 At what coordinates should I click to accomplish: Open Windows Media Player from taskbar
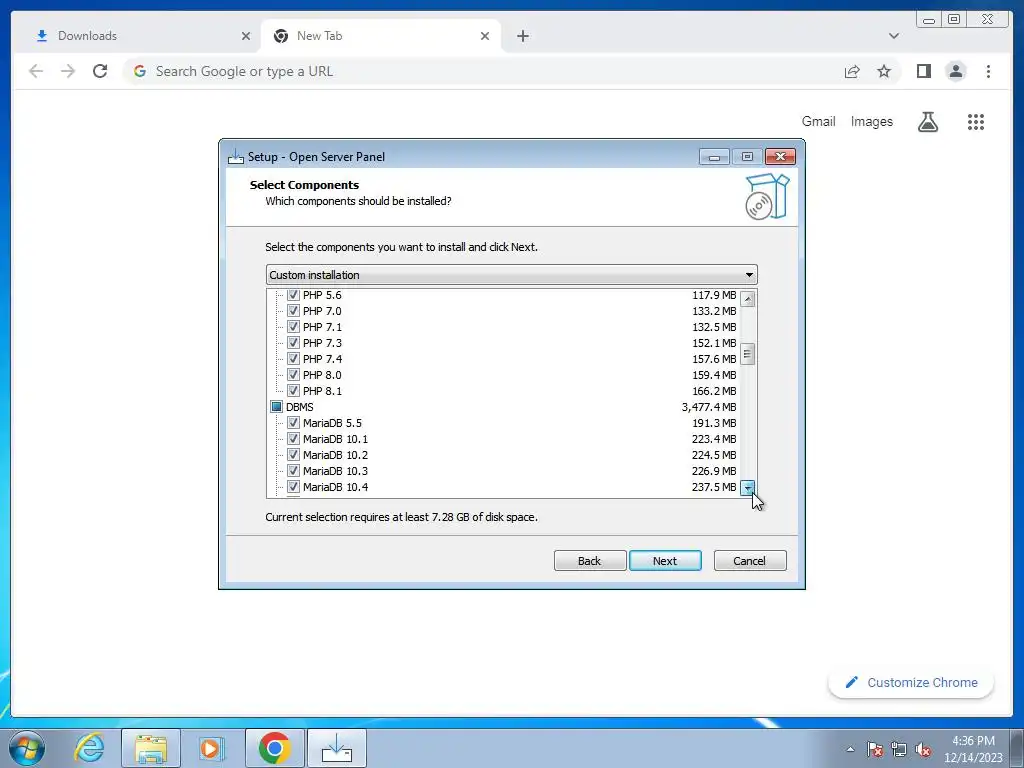(x=211, y=748)
